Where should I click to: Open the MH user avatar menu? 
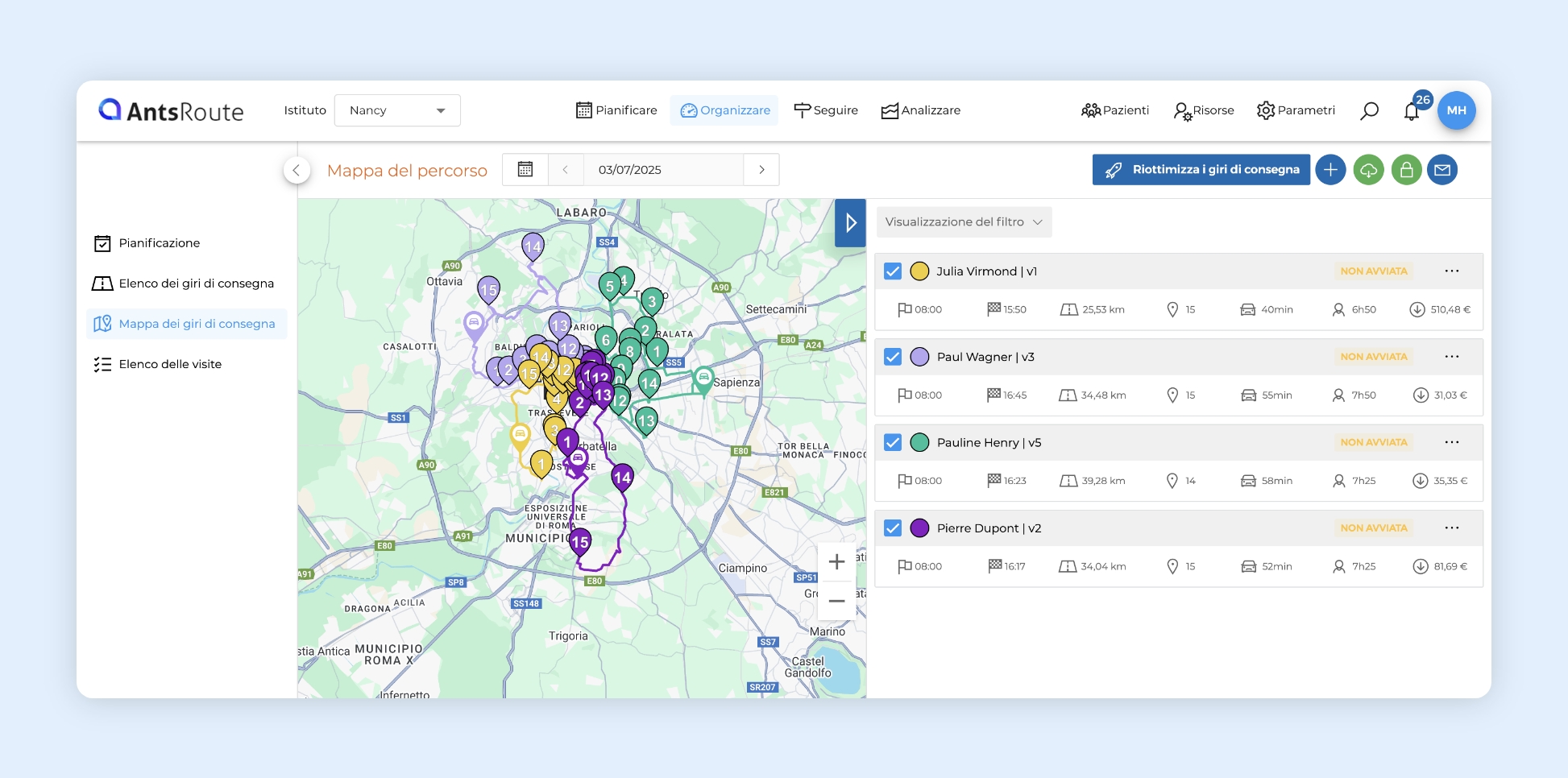point(1456,110)
